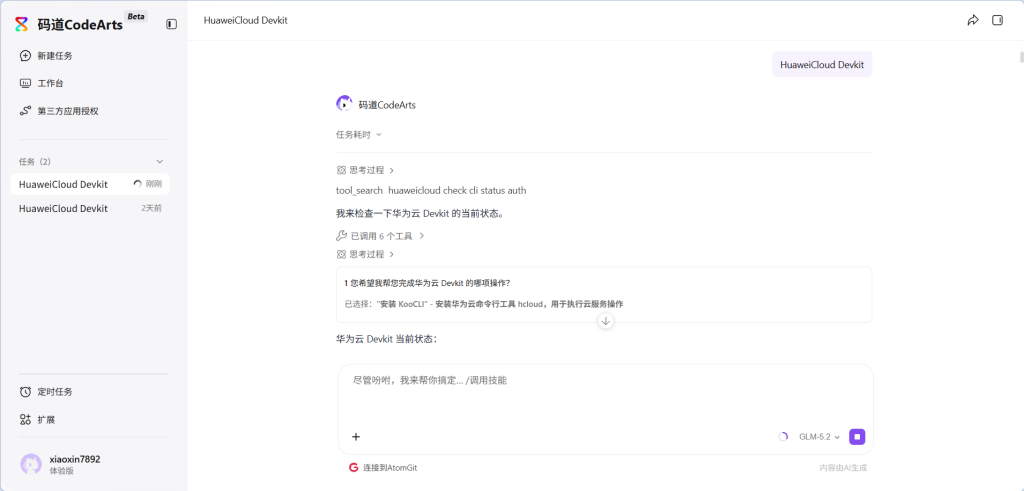Click the 华为云 Devkit 当前状态 text
1024x491 pixels.
click(x=386, y=340)
